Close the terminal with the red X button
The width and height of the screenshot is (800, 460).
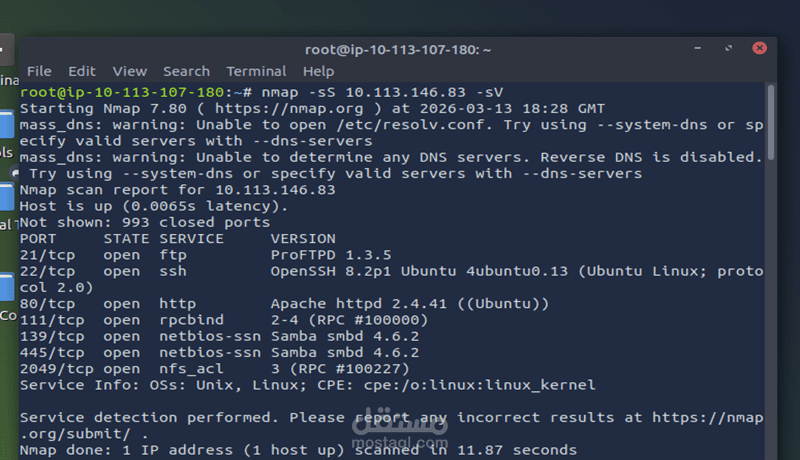click(759, 48)
